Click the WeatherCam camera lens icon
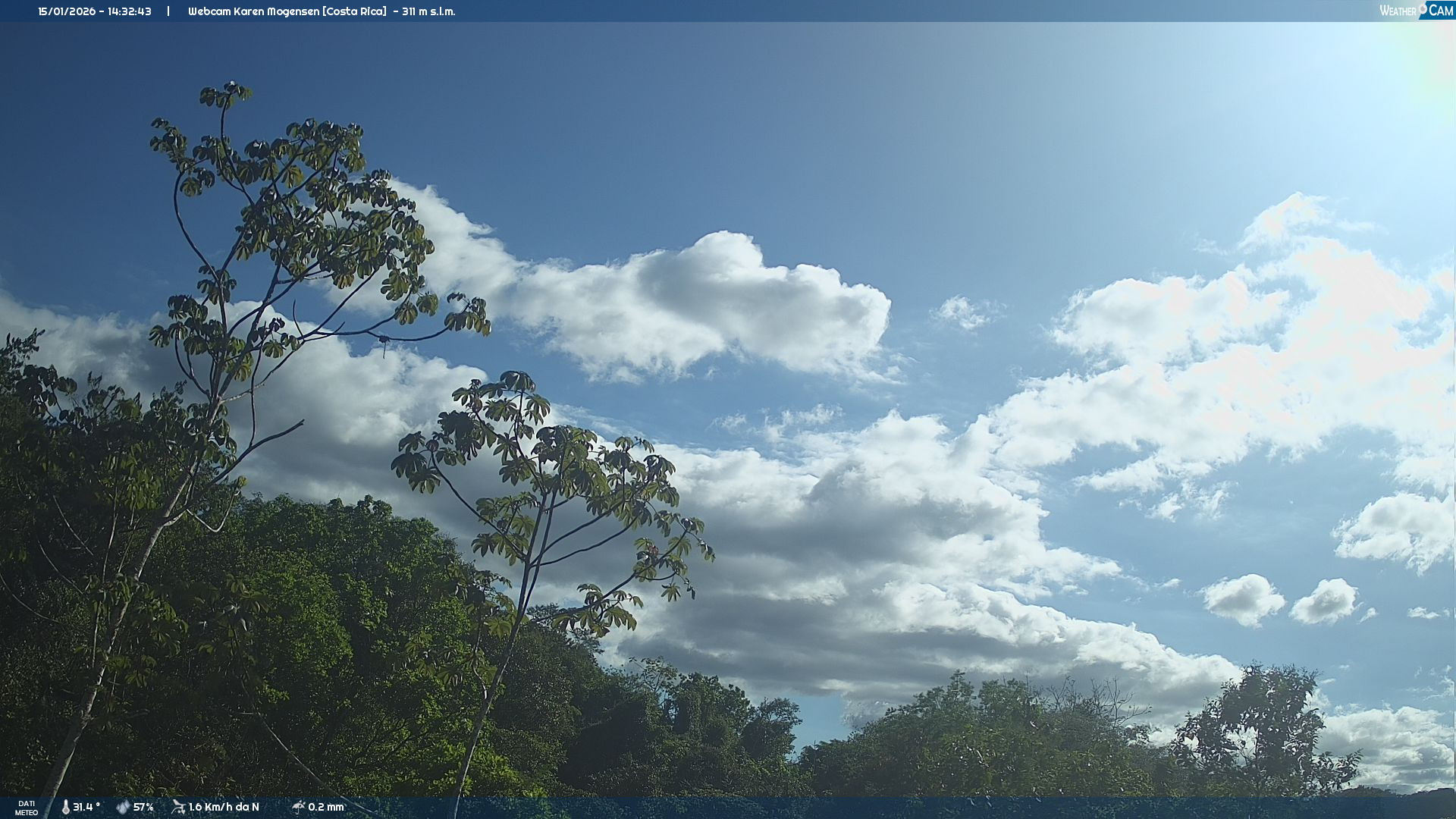1456x819 pixels. (x=1423, y=8)
